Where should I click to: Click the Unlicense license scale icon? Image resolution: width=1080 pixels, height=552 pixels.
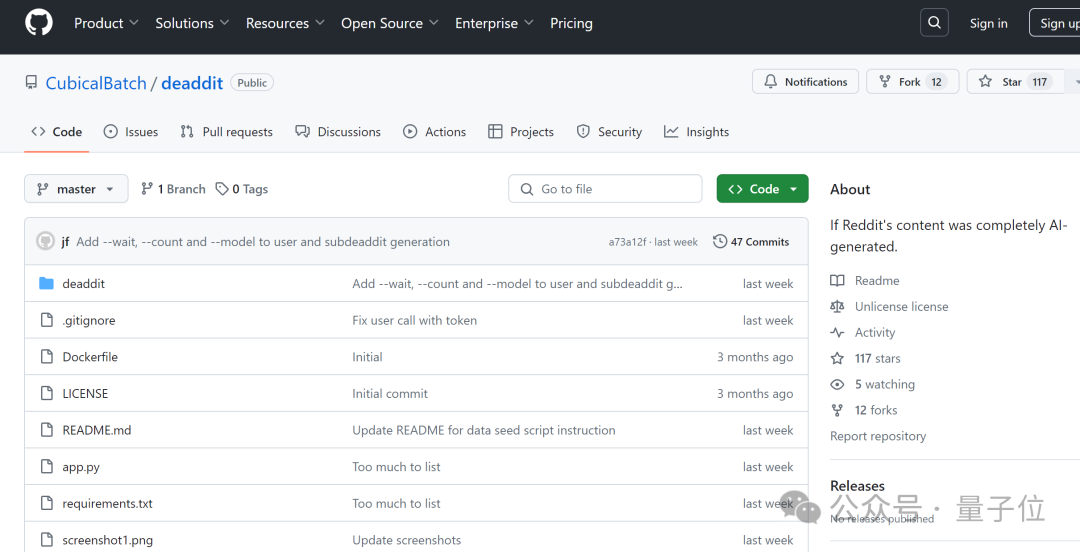[x=838, y=307]
